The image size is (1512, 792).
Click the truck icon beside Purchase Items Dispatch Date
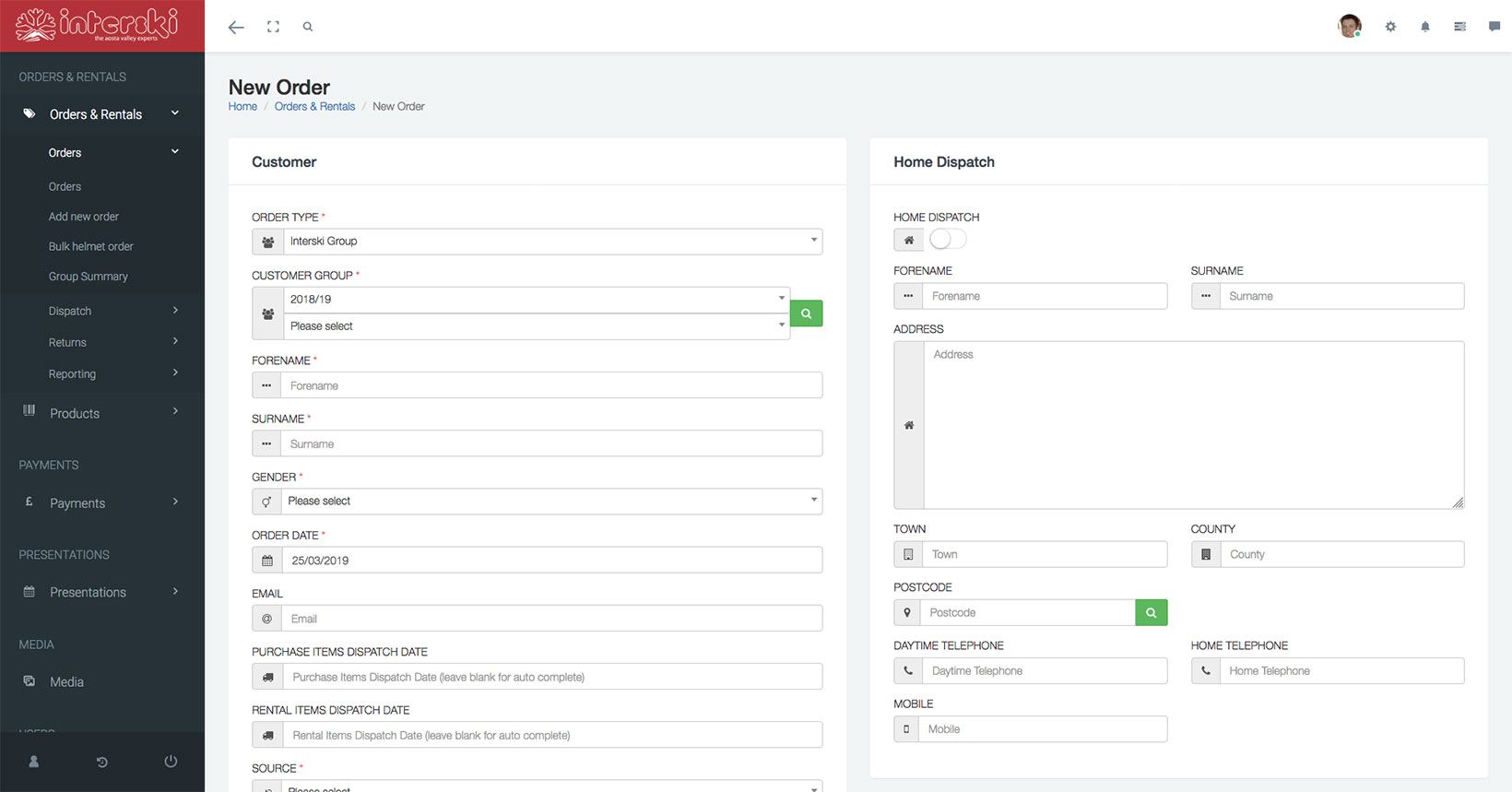click(x=268, y=677)
